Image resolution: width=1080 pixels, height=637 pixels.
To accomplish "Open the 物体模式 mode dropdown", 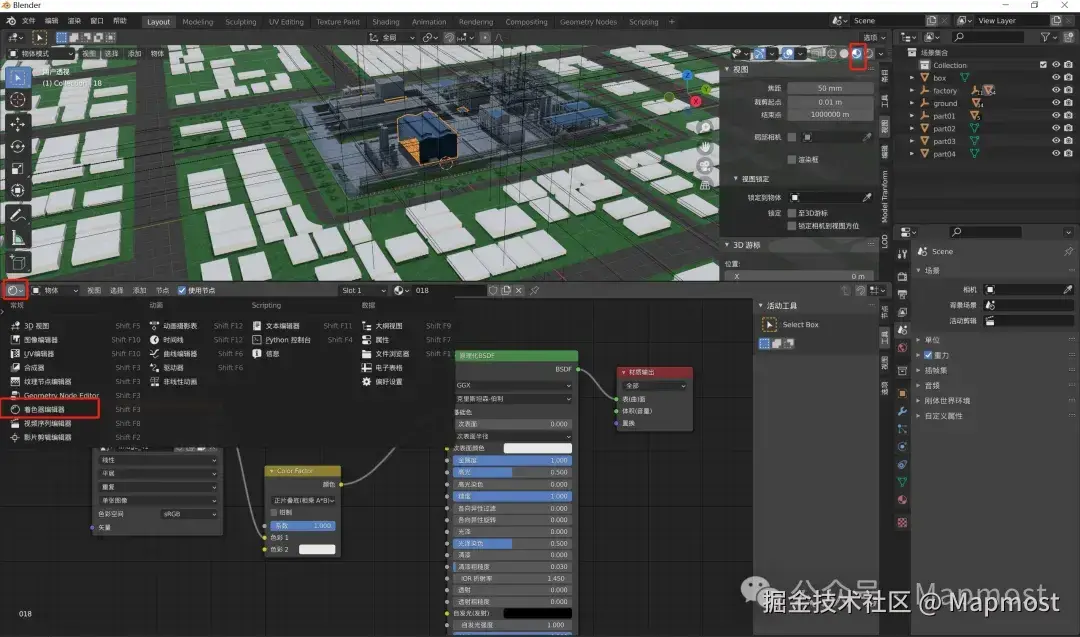I will click(x=41, y=53).
